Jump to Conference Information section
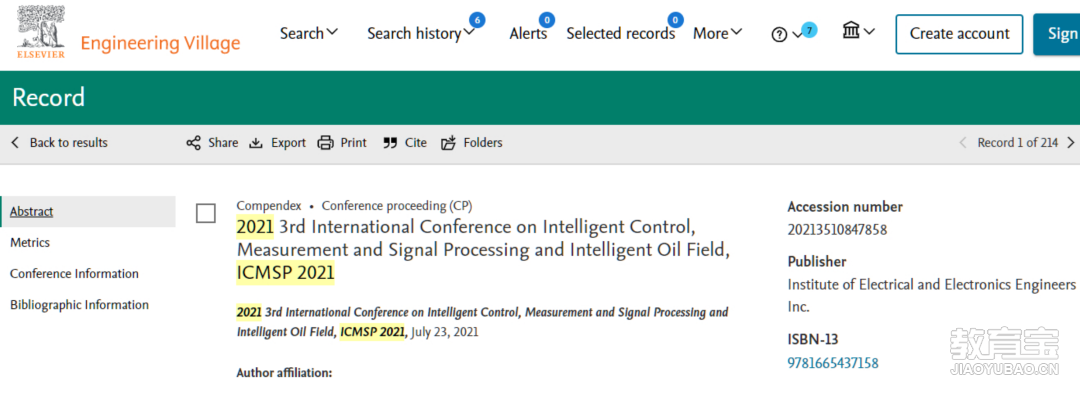The image size is (1080, 398). tap(74, 273)
